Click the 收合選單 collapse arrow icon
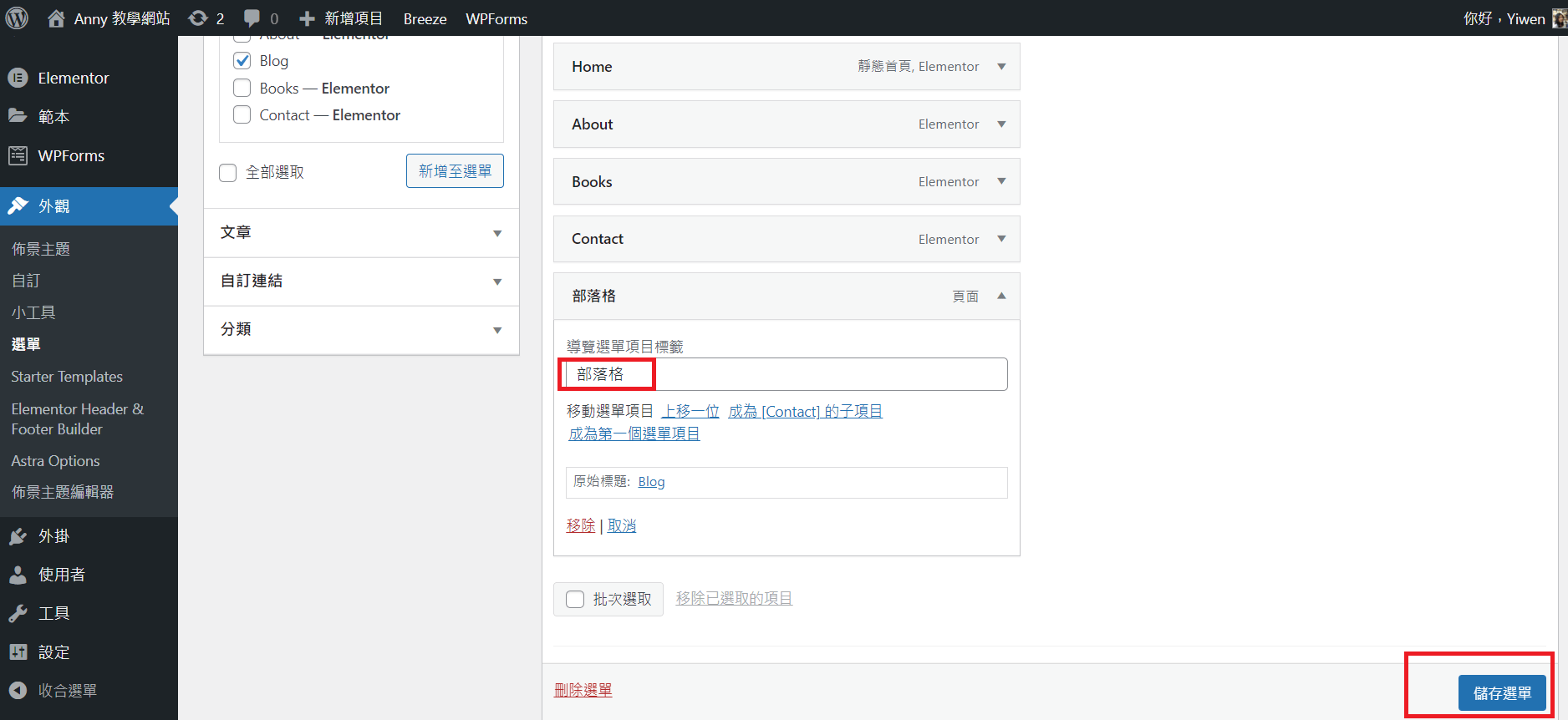 (x=18, y=691)
